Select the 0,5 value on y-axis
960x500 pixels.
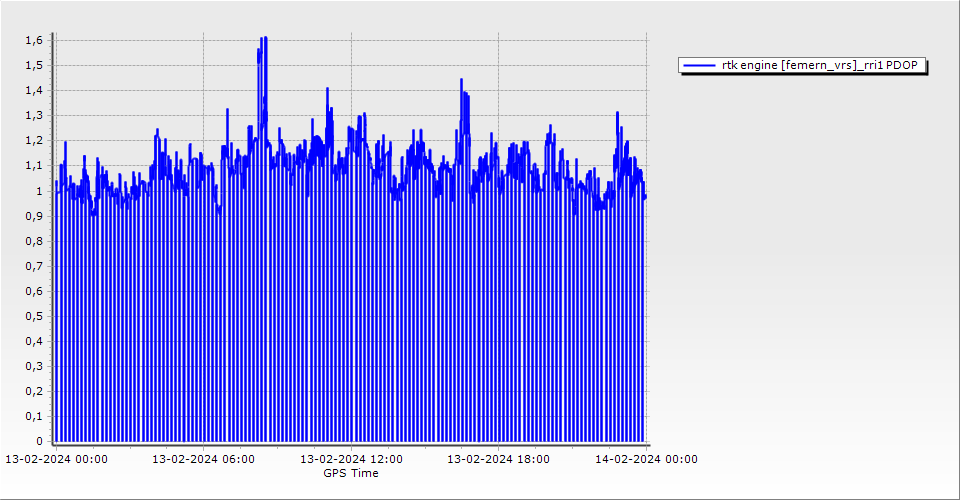tap(33, 316)
